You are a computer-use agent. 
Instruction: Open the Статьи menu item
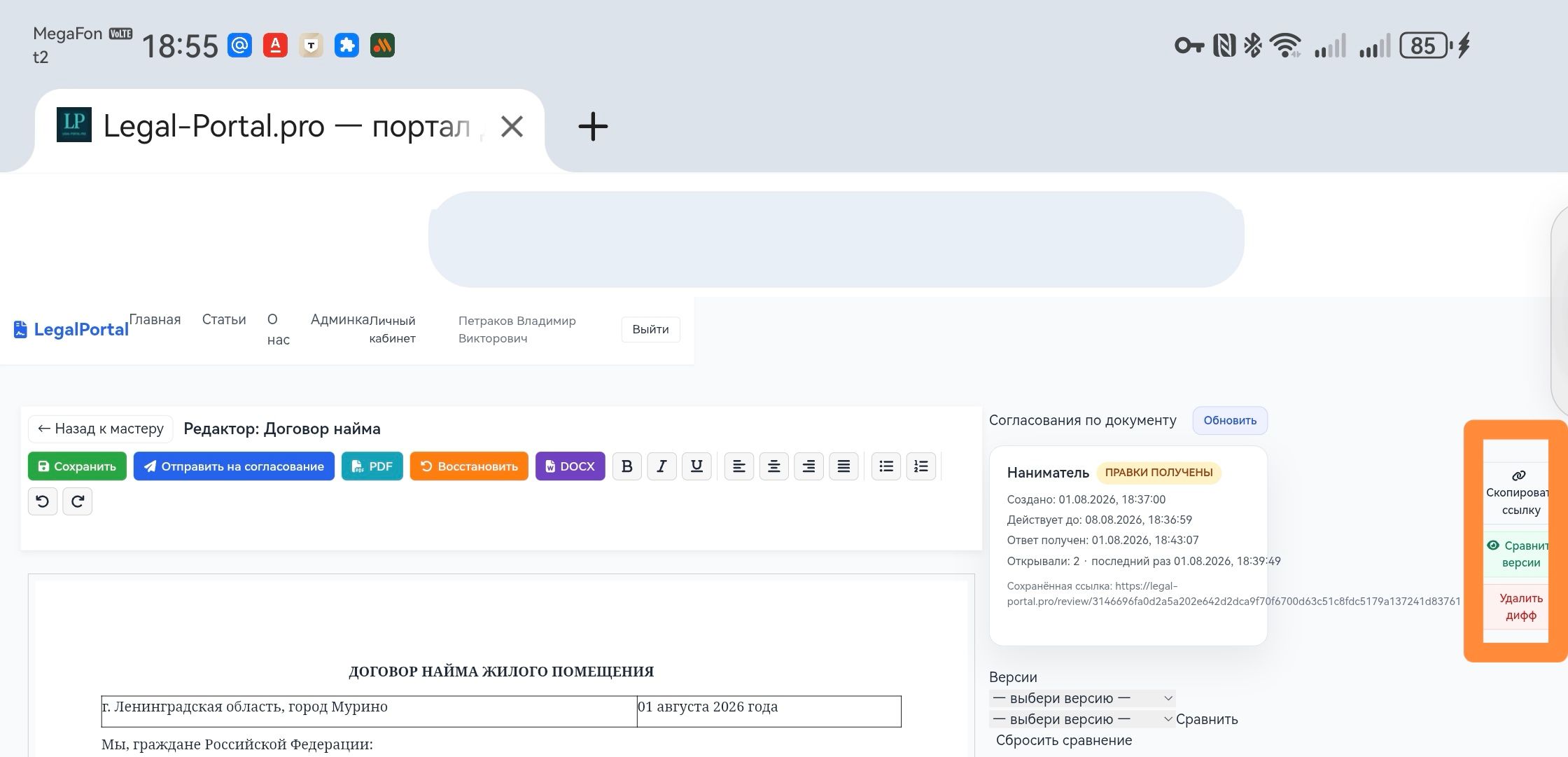[224, 319]
